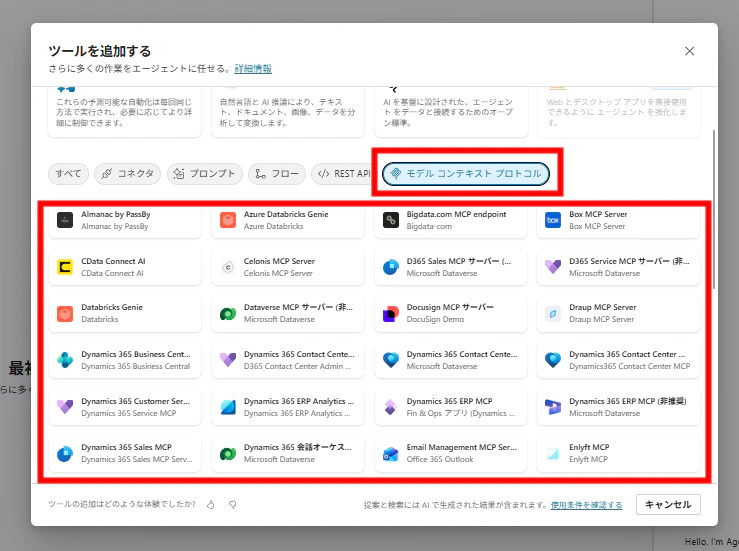This screenshot has width=739, height=551.
Task: Click the Celonis MCP Server icon
Action: pyautogui.click(x=228, y=267)
